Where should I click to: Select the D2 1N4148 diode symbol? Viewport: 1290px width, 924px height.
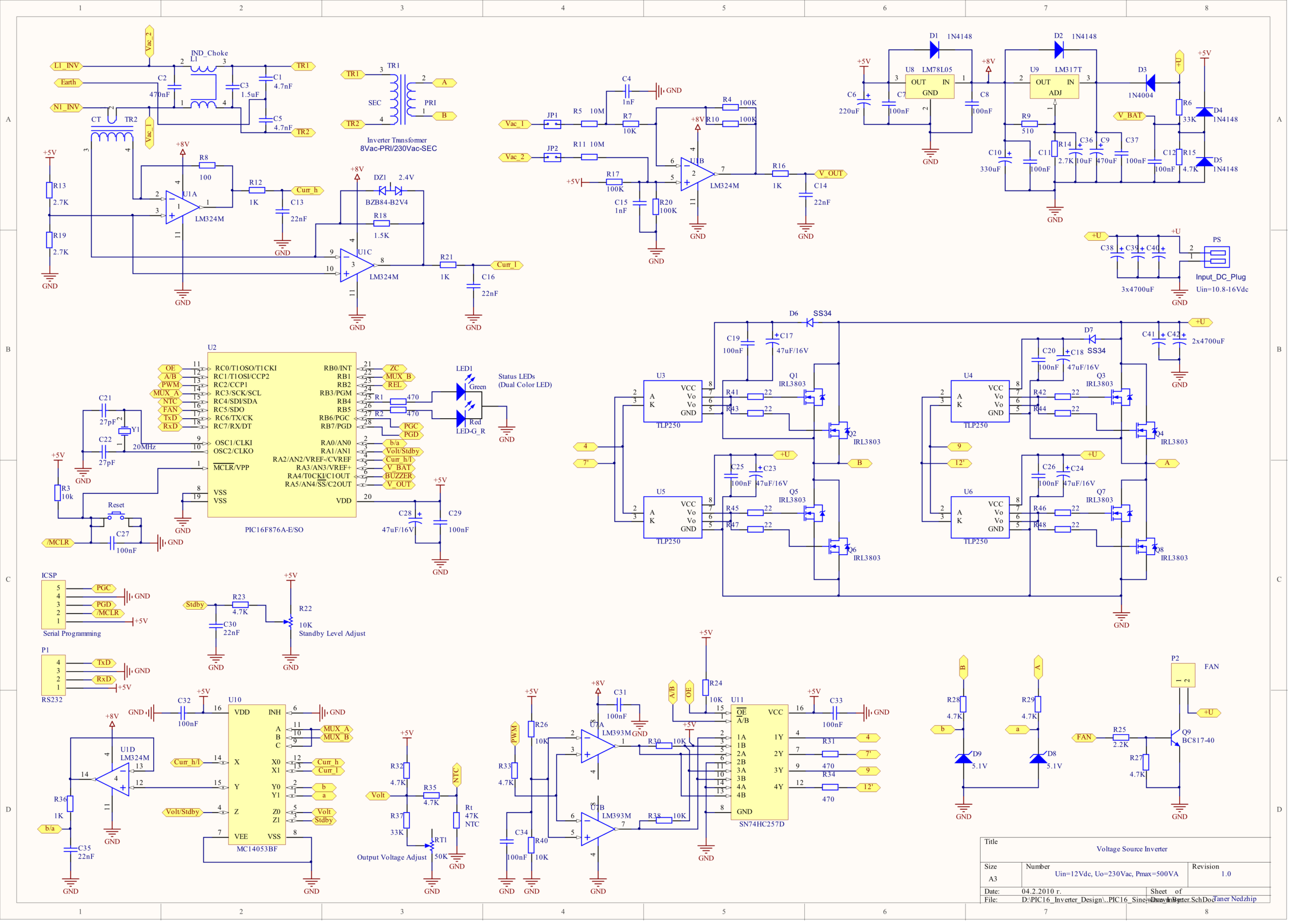click(x=1059, y=50)
